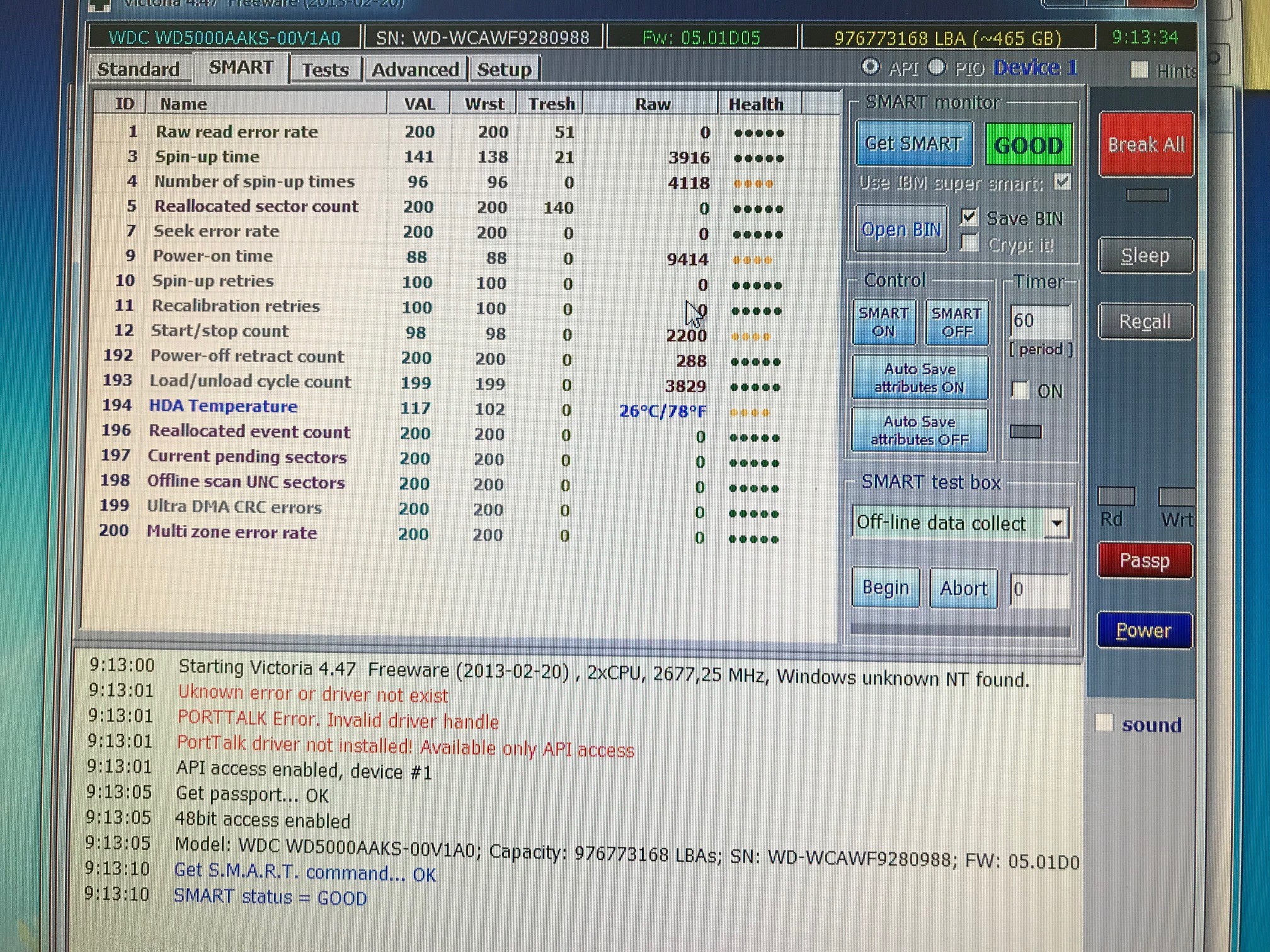Click the SMART test value field showing 0
Viewport: 1270px width, 952px height.
coord(1039,590)
